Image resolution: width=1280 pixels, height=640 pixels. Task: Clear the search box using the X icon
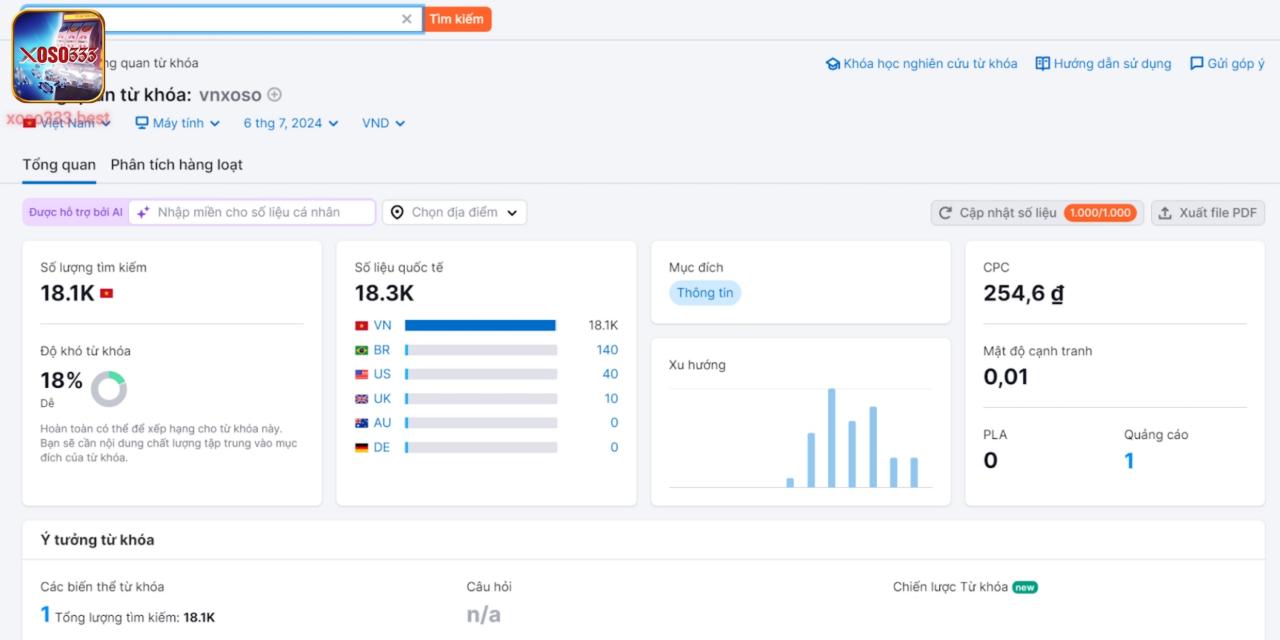pyautogui.click(x=407, y=18)
